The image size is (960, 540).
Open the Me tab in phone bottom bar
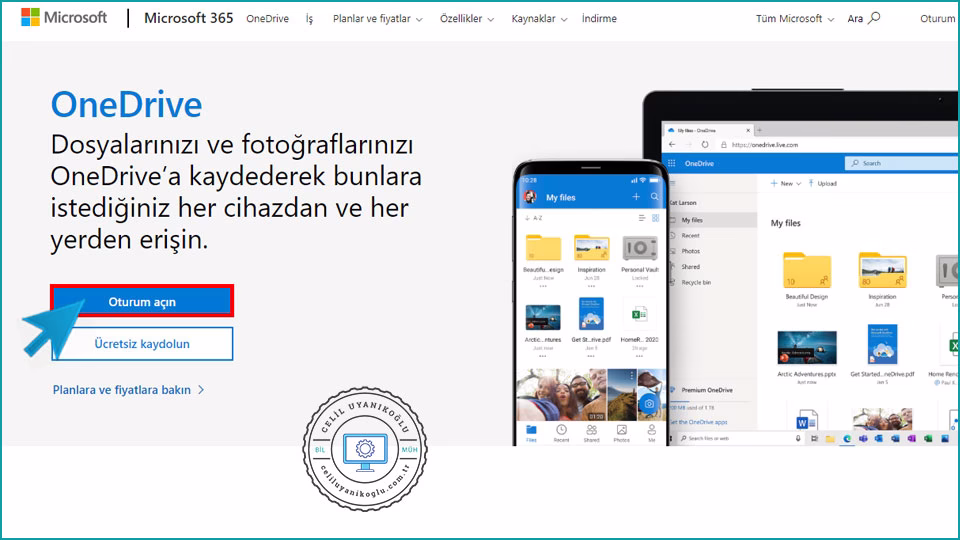tap(651, 433)
